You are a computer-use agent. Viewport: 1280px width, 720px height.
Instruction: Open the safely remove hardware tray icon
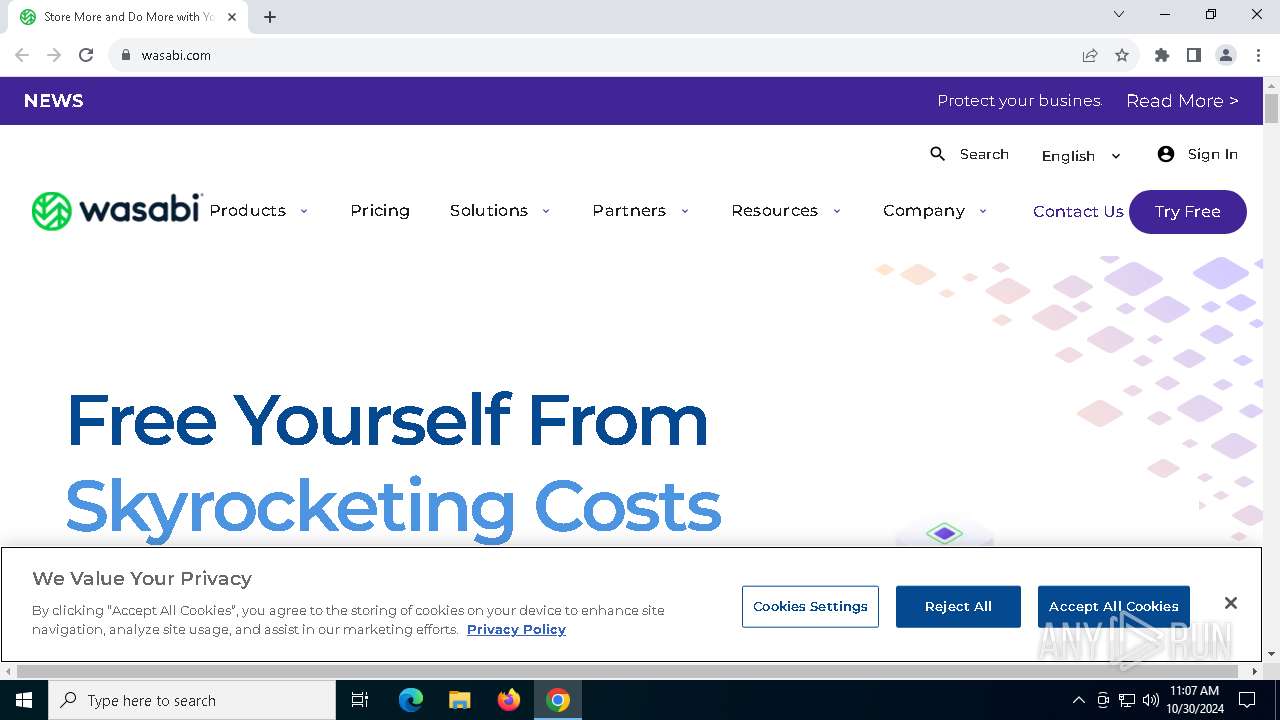[x=1103, y=700]
